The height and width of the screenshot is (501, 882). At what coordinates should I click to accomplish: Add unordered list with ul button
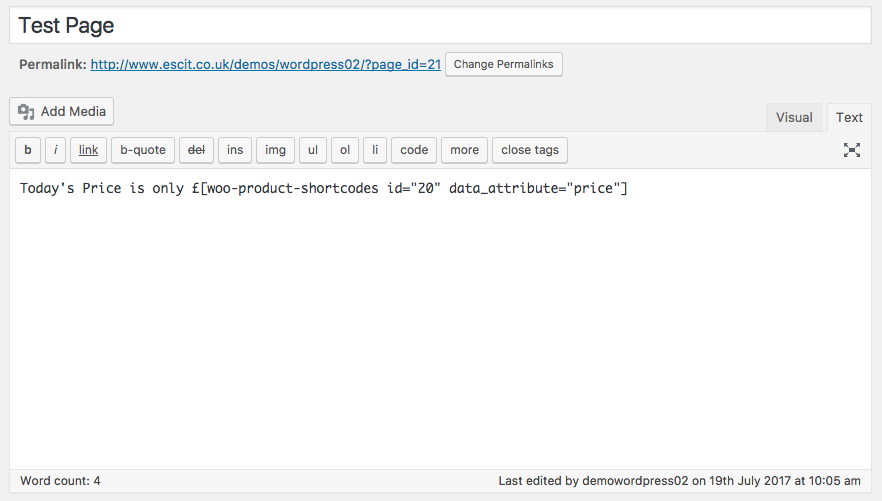point(313,150)
